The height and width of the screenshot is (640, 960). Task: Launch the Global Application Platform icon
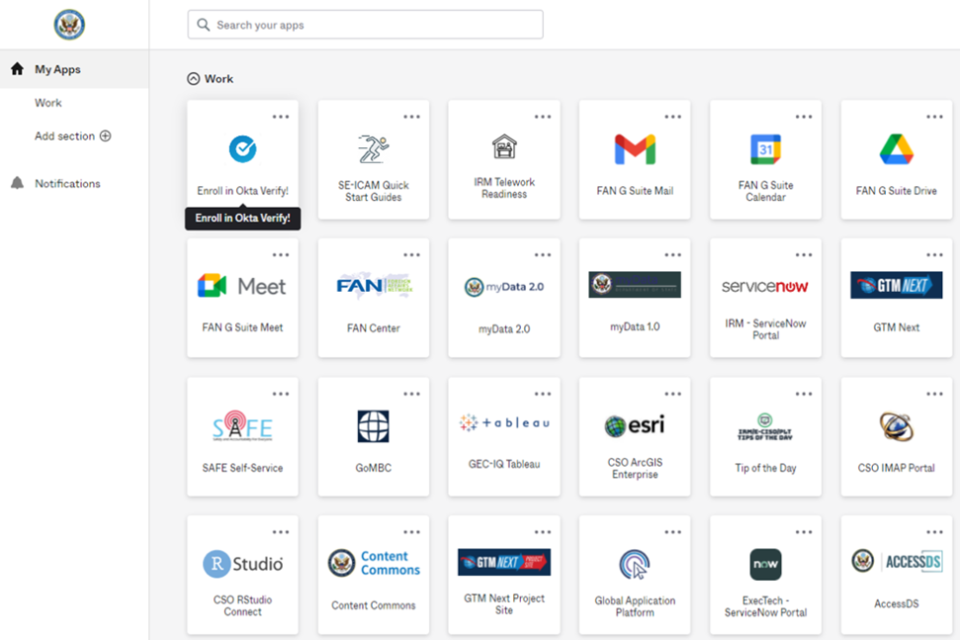(635, 564)
